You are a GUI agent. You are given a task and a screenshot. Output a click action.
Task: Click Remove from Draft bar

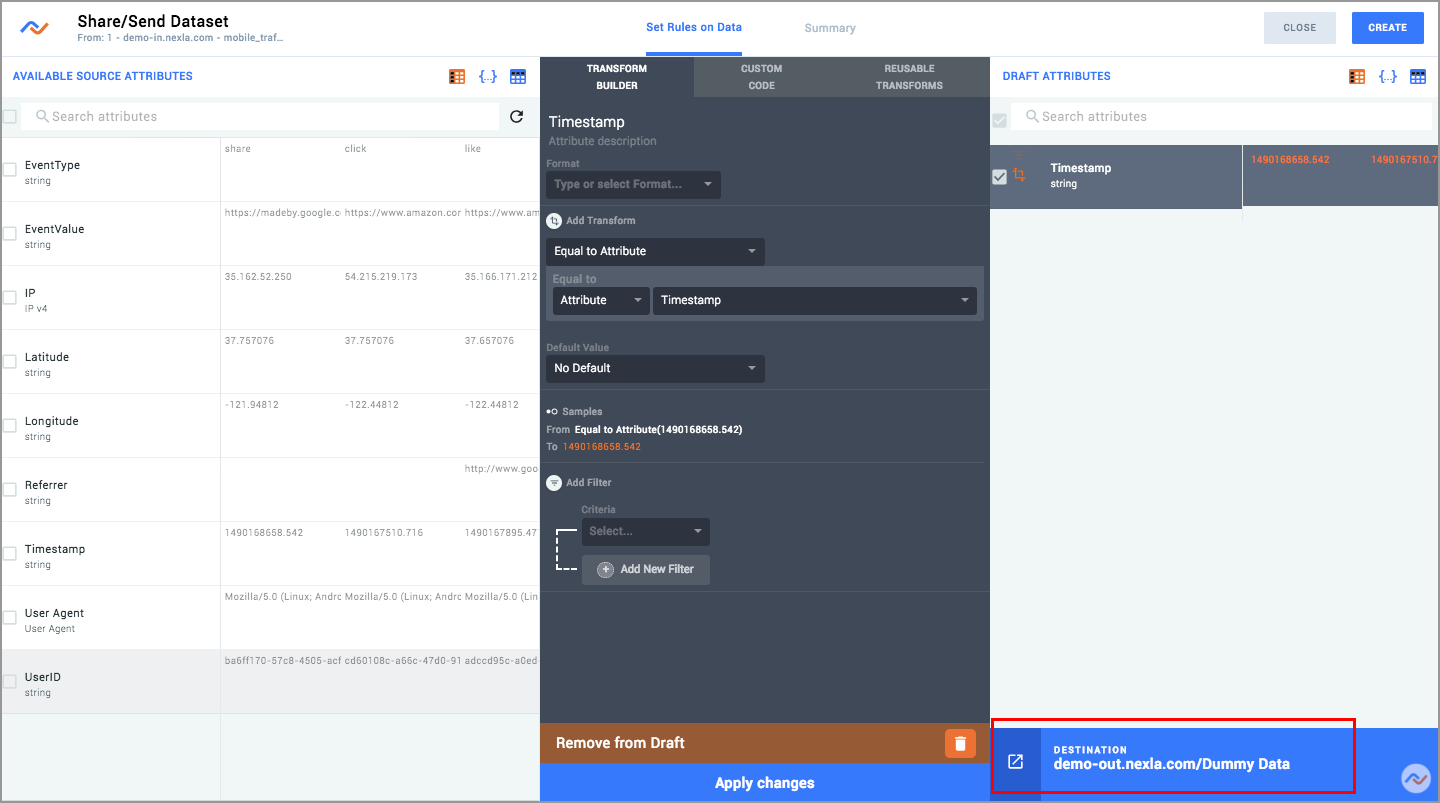pos(765,743)
